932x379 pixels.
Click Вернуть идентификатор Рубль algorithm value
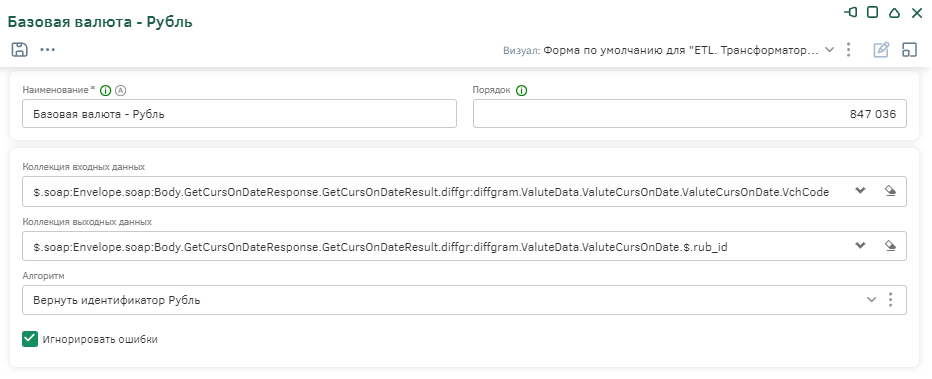pos(117,301)
